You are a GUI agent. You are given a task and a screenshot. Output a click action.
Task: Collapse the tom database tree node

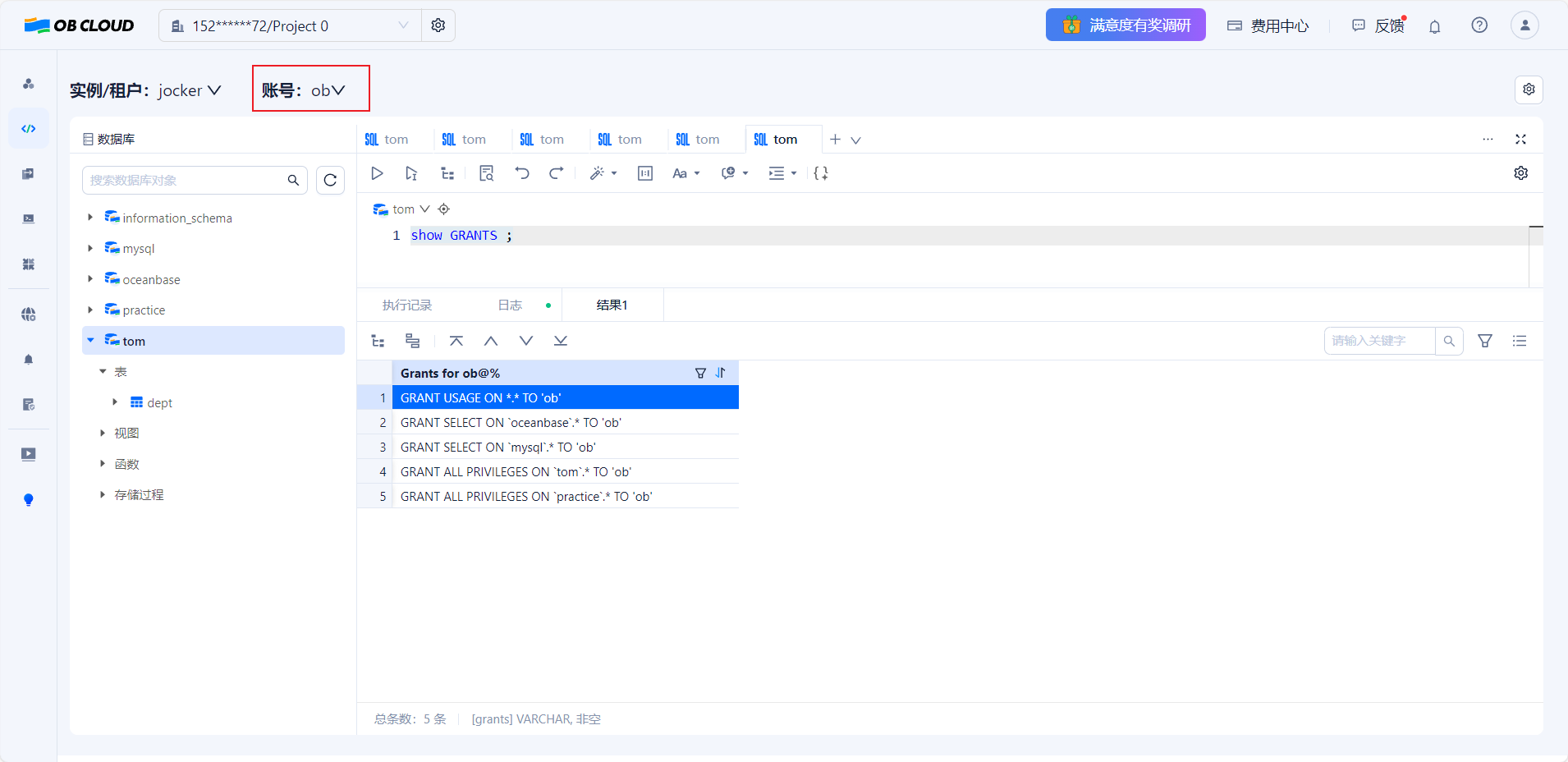(x=90, y=341)
